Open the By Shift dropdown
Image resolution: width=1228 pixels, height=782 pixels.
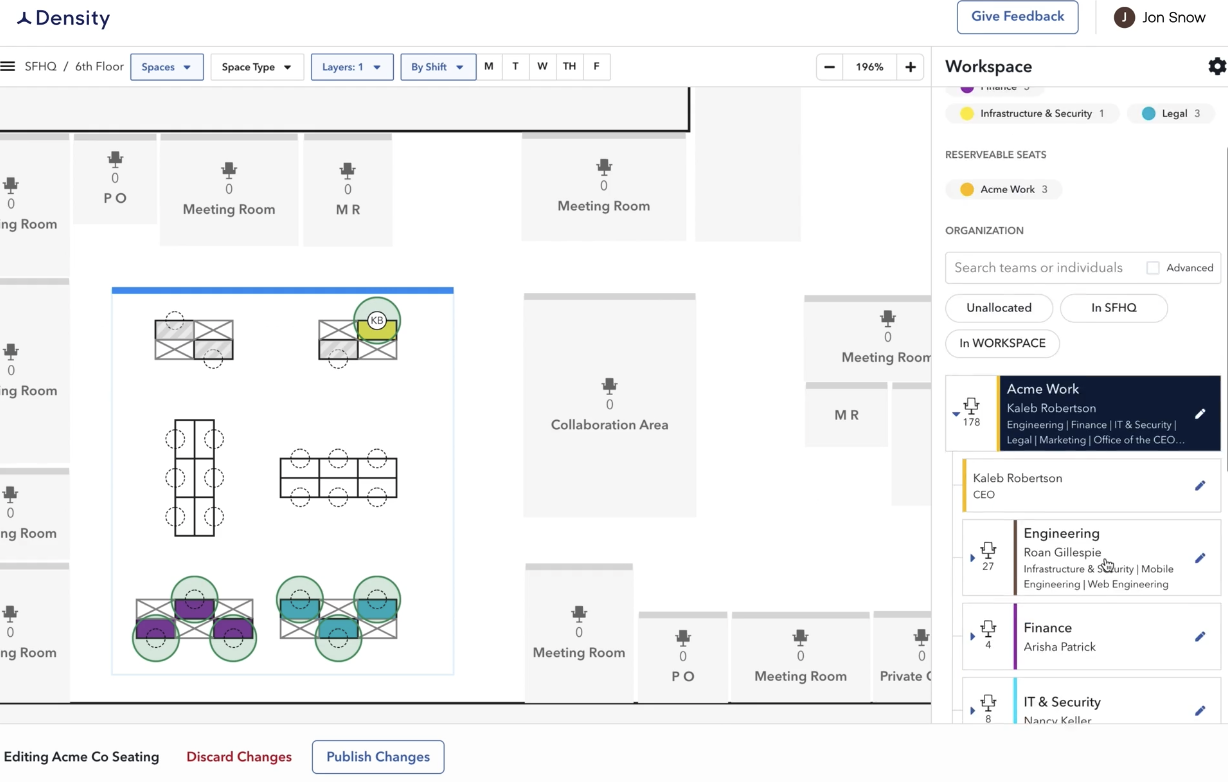(438, 67)
